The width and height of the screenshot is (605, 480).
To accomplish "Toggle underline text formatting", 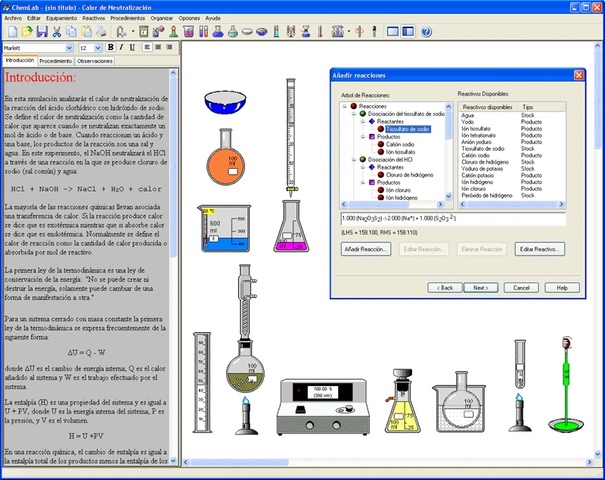I will point(132,47).
